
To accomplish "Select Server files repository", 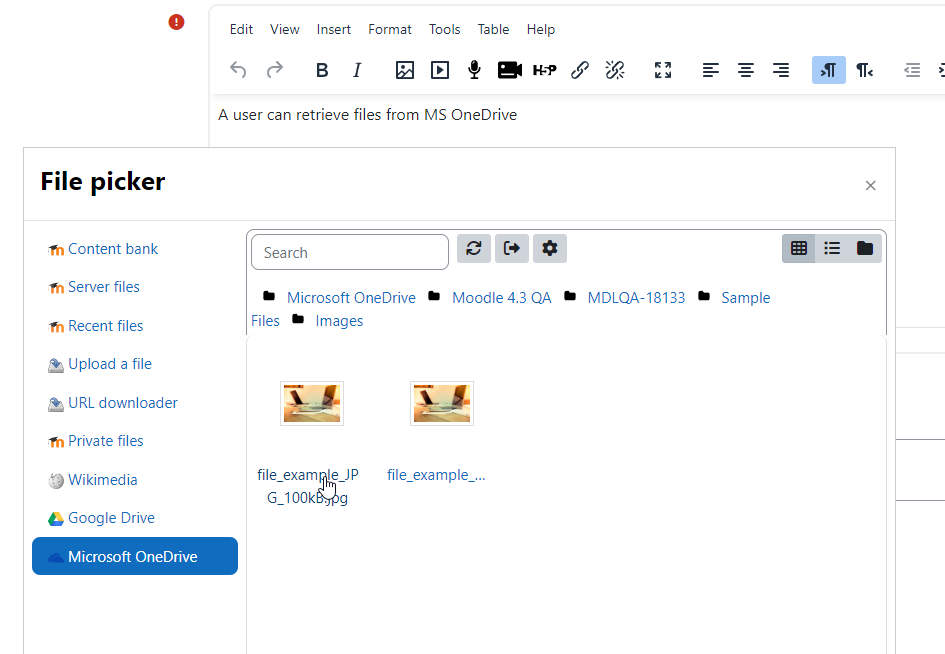I will (94, 287).
